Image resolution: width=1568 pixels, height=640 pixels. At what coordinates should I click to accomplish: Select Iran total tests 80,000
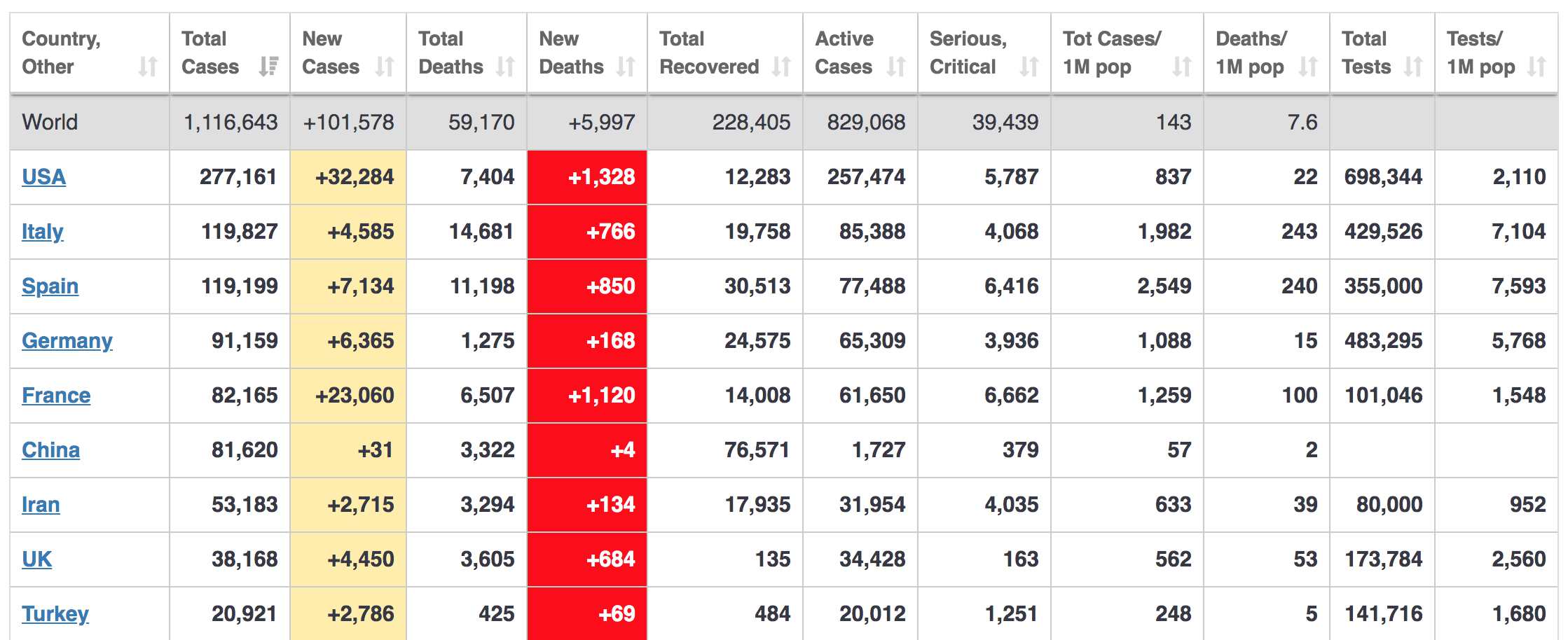click(1389, 505)
